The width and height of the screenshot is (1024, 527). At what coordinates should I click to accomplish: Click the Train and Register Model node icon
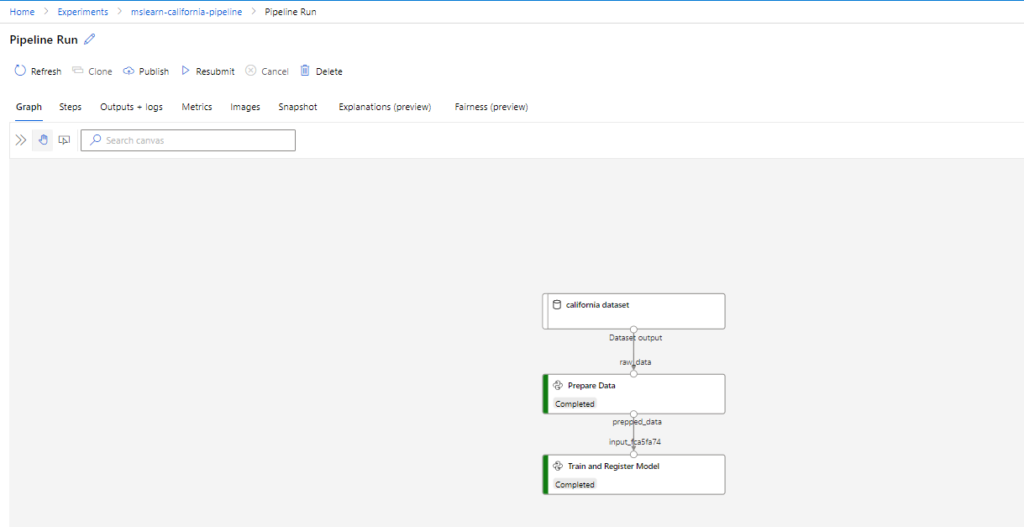(558, 466)
